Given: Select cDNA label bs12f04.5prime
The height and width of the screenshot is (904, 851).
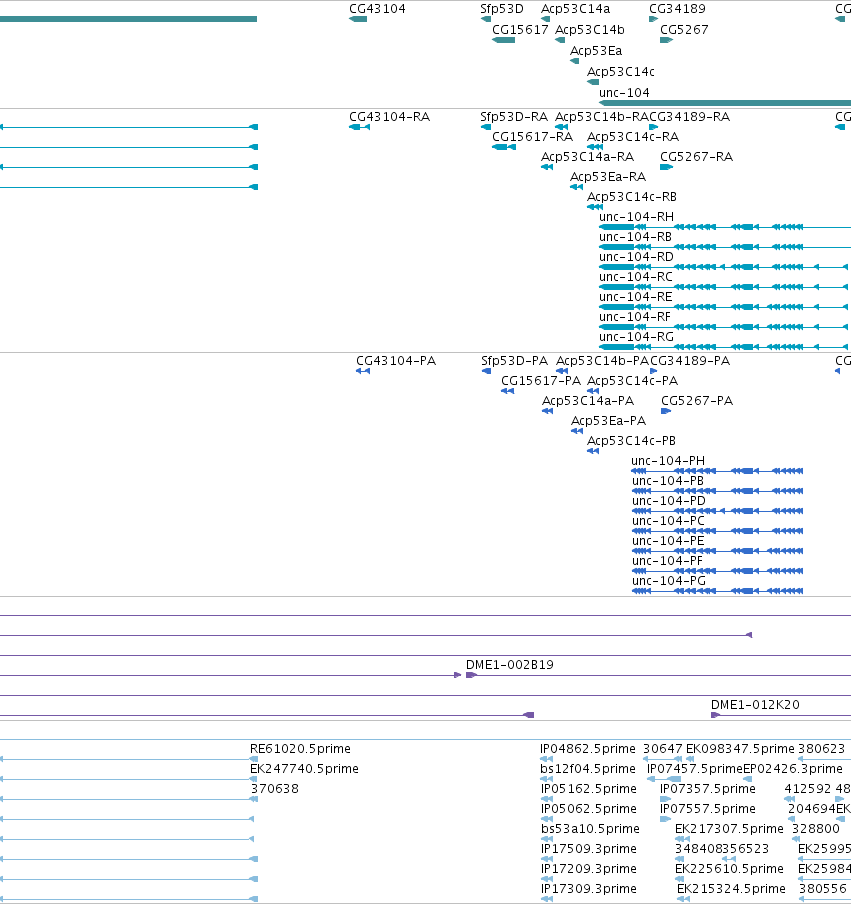Looking at the screenshot, I should pos(588,769).
